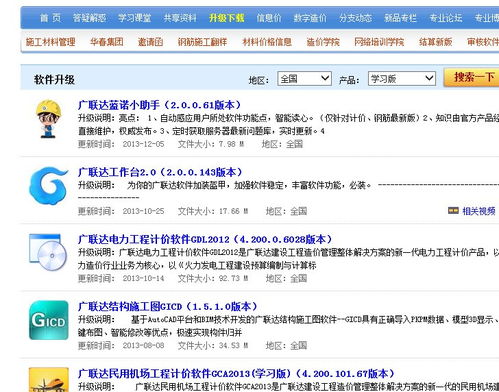Open the 学习课堂 navigation tab
Image resolution: width=499 pixels, height=392 pixels.
(x=134, y=18)
